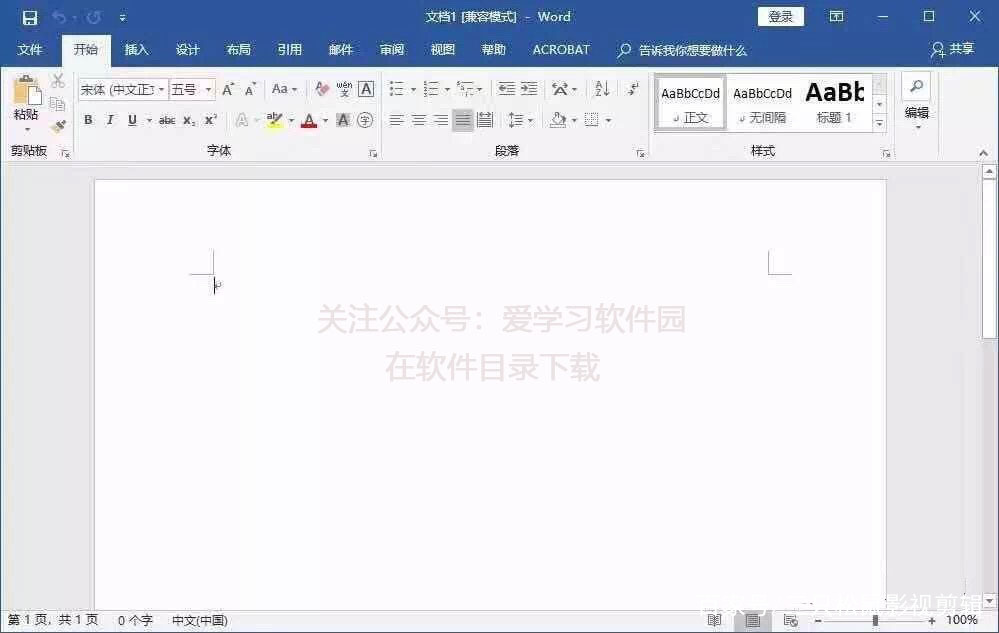Cut selection with the scissors icon
The image size is (999, 633).
pos(58,81)
